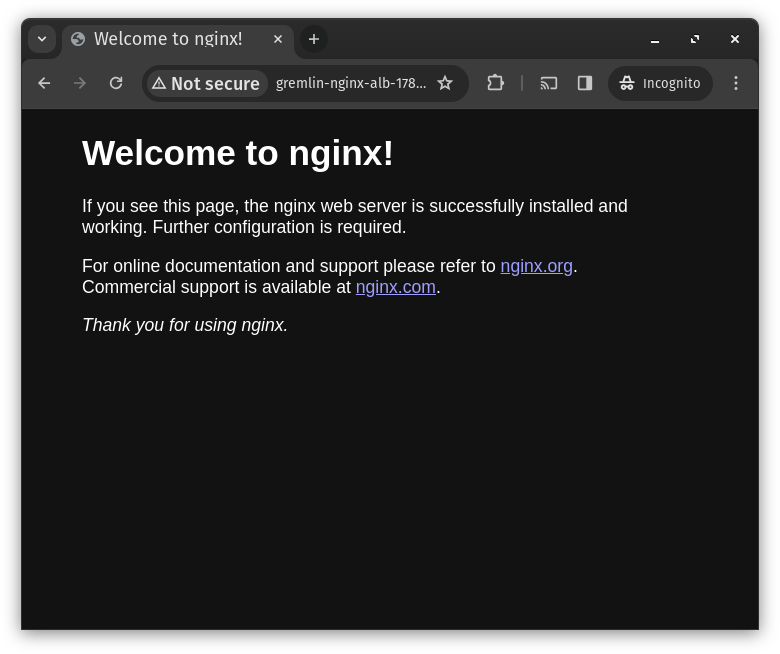Image resolution: width=780 pixels, height=654 pixels.
Task: Open a new tab with plus button
Action: point(313,39)
